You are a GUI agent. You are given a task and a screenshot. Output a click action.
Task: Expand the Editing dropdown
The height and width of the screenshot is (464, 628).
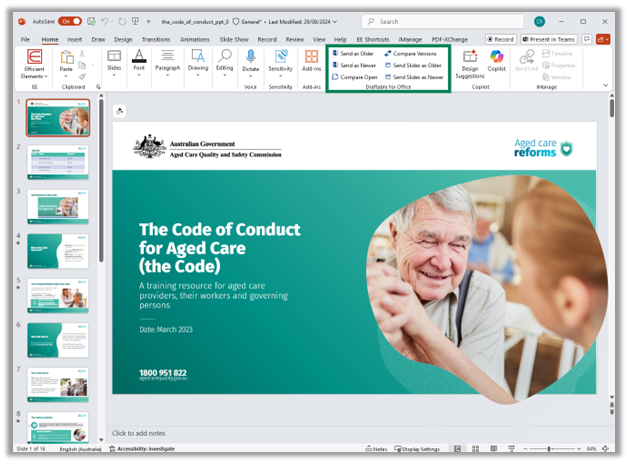point(224,75)
